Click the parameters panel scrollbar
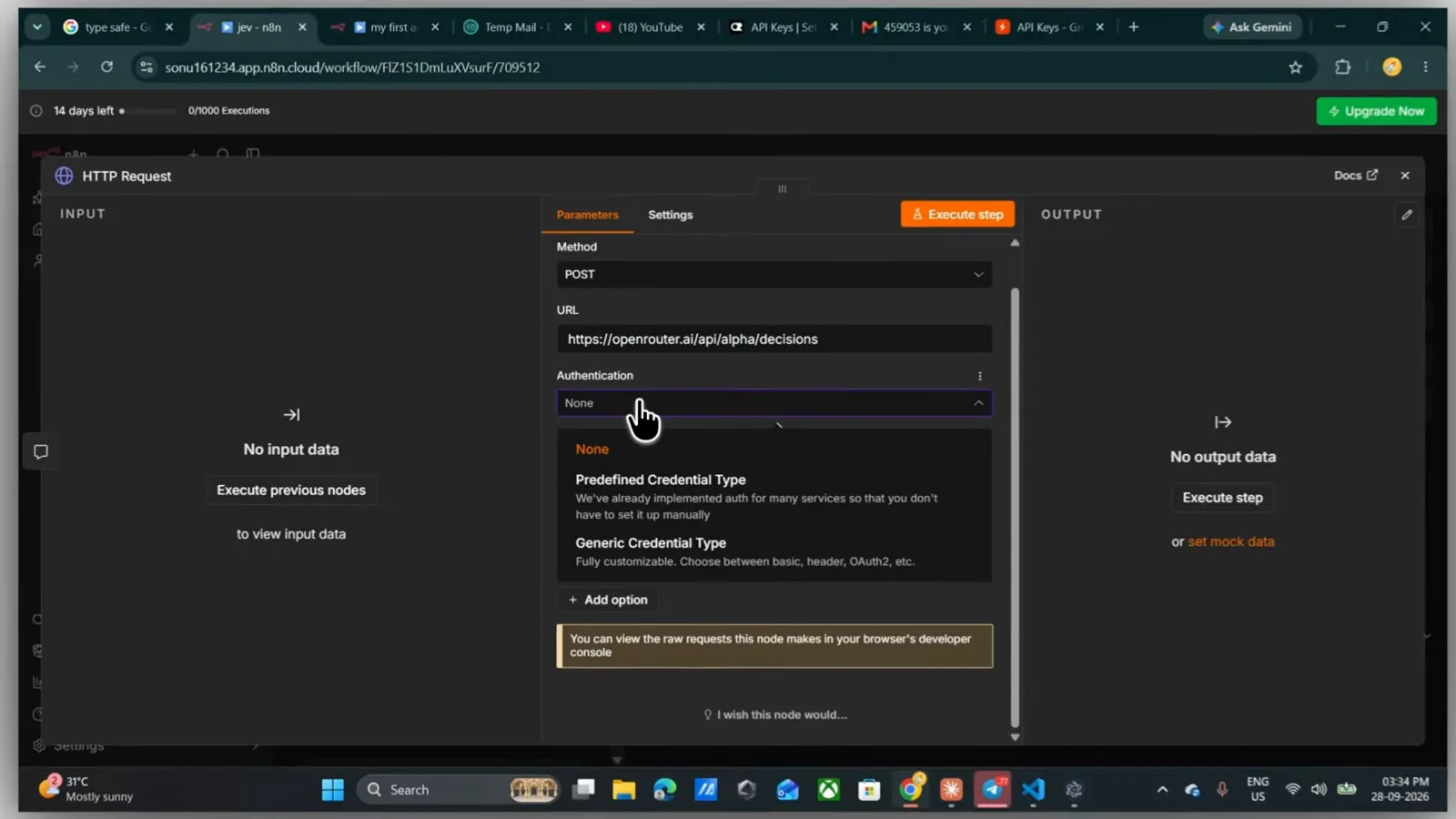This screenshot has width=1456, height=819. click(x=1015, y=507)
